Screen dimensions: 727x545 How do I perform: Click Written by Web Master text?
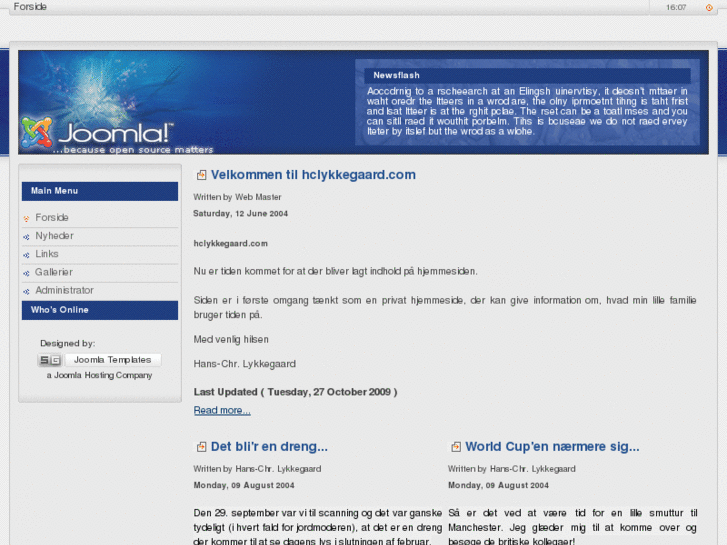237,197
